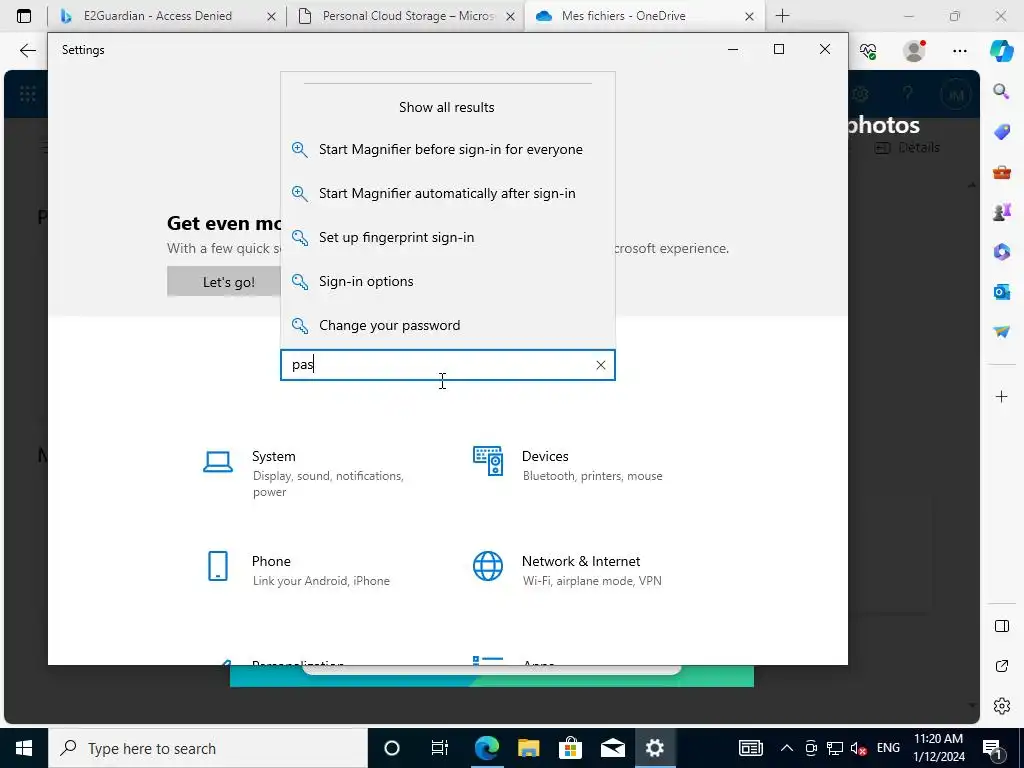The height and width of the screenshot is (768, 1024).
Task: Add a site to Edge sidebar
Action: tap(1001, 396)
